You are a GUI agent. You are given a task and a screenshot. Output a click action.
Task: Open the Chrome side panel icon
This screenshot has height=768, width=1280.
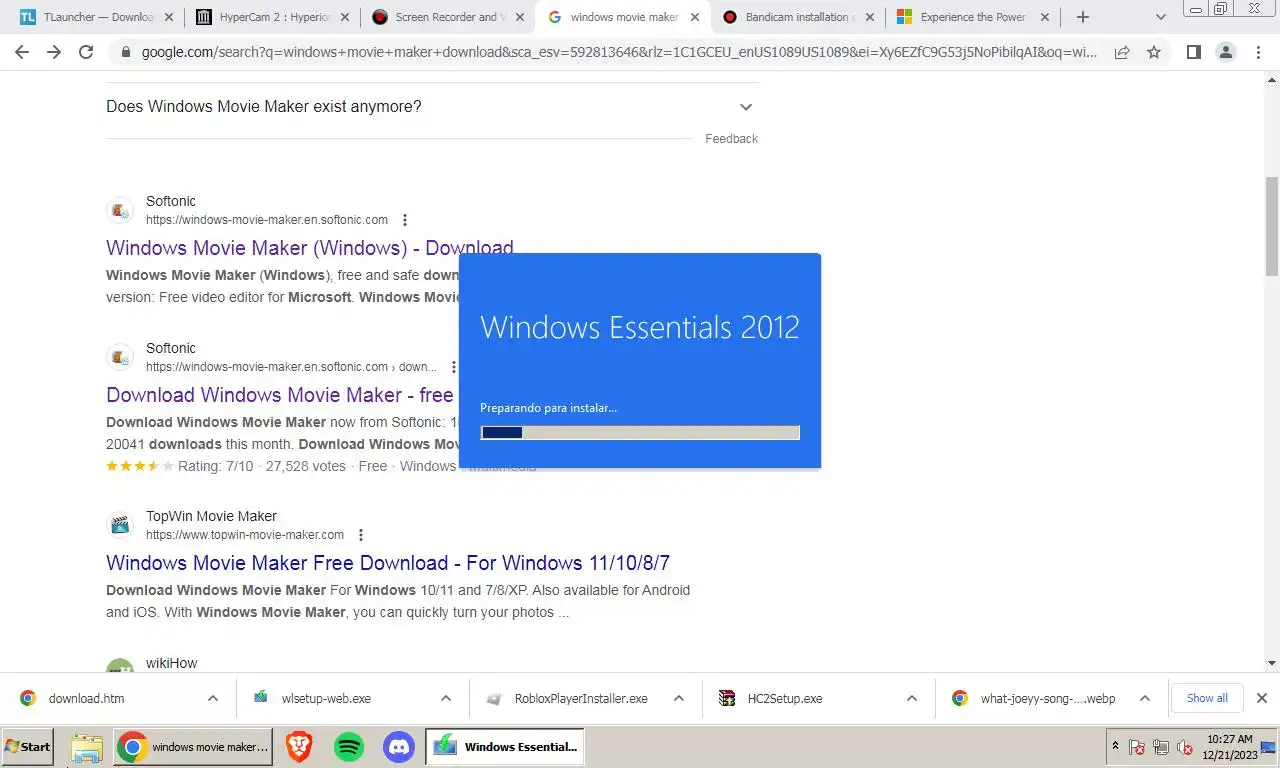1193,52
